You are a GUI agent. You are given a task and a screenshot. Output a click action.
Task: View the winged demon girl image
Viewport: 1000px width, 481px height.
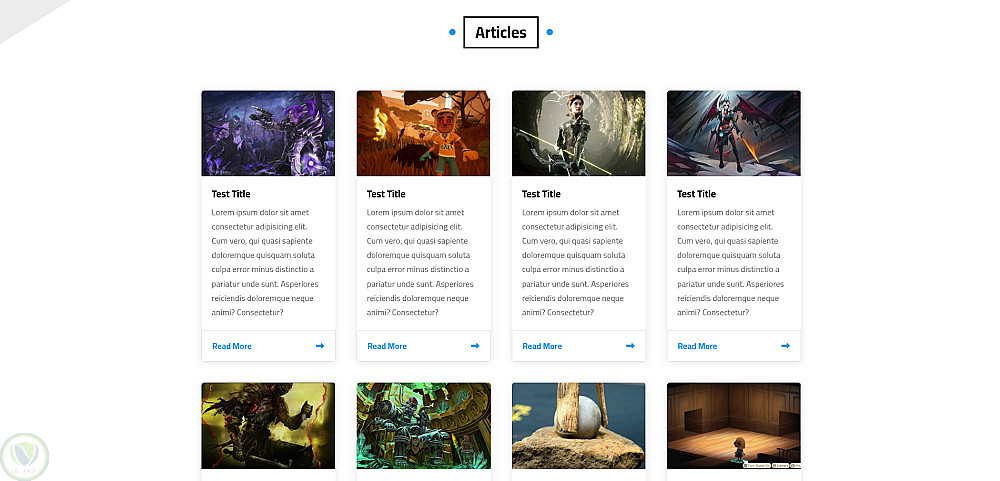click(x=734, y=133)
